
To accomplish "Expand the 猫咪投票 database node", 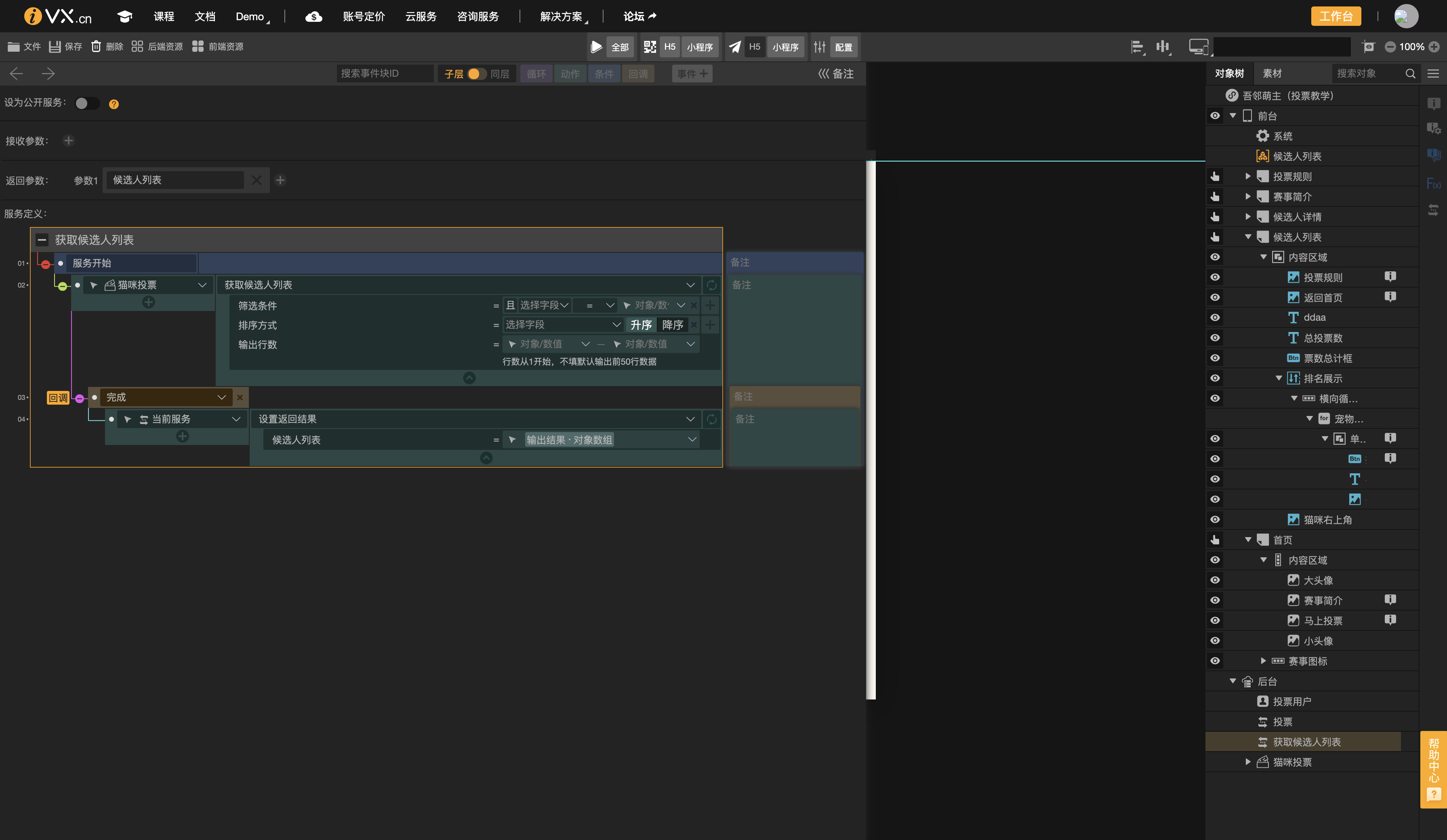I will [1247, 762].
